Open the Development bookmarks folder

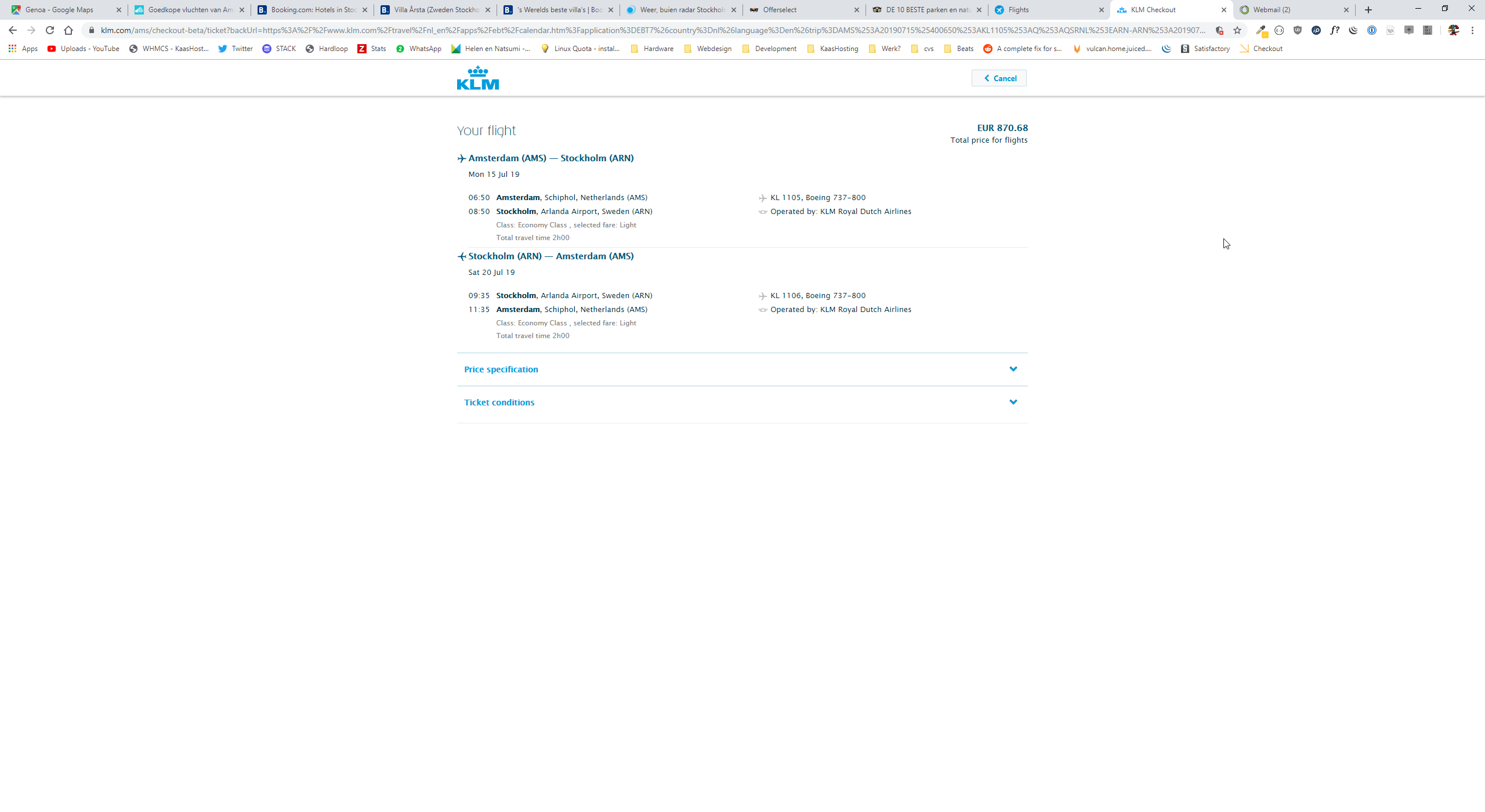click(x=769, y=49)
